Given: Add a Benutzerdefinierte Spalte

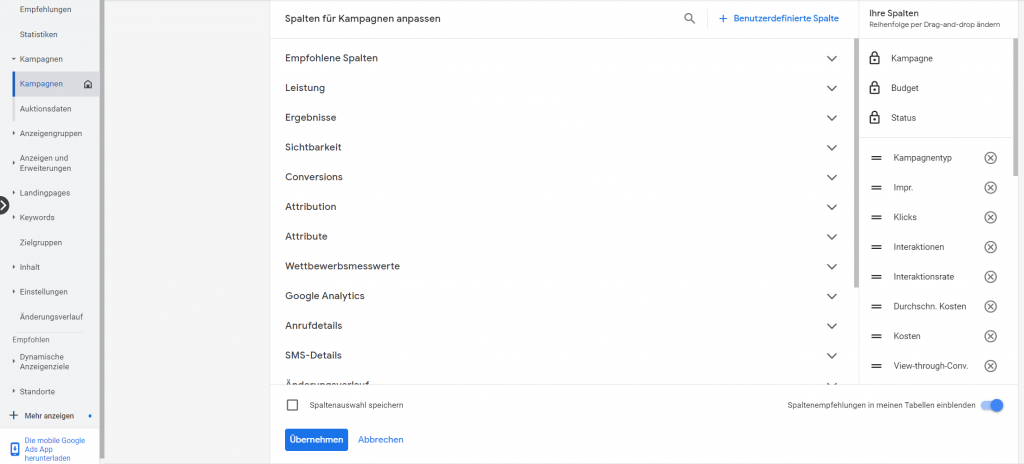Looking at the screenshot, I should pos(778,18).
